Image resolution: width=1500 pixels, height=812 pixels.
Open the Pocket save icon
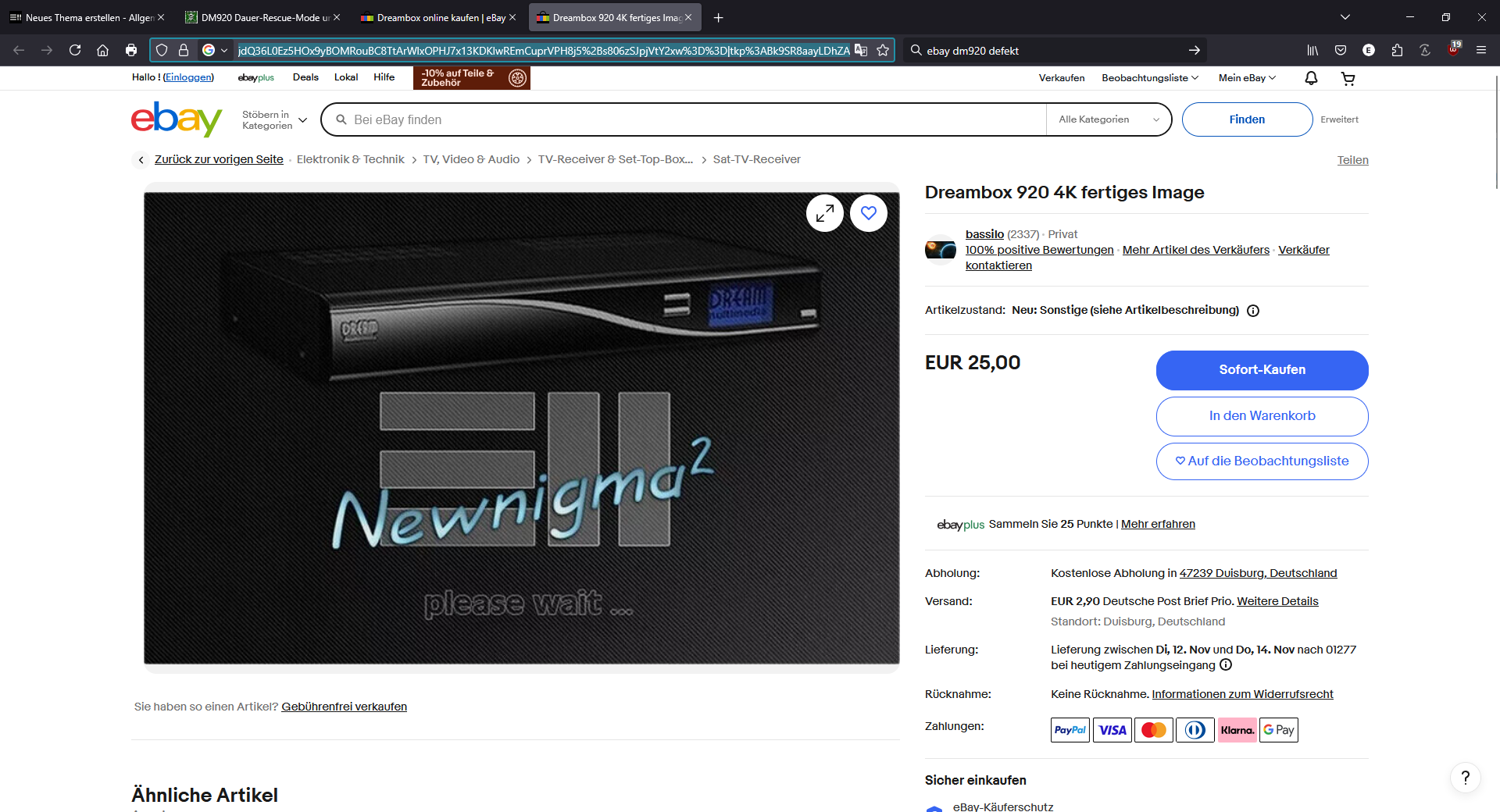[1341, 50]
